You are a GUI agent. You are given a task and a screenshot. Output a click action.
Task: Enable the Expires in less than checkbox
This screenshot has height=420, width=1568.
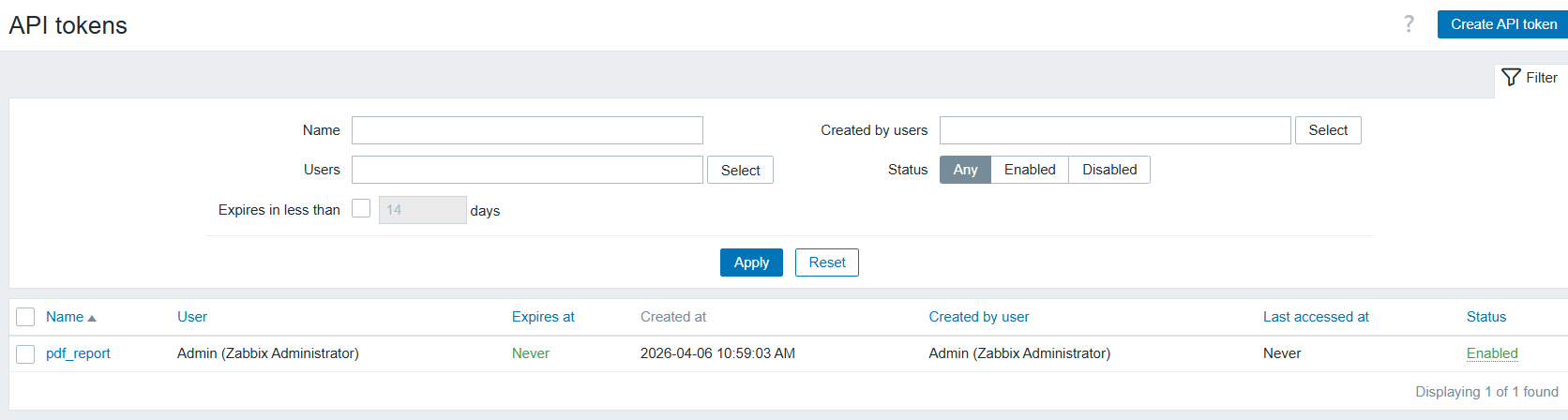coord(361,208)
